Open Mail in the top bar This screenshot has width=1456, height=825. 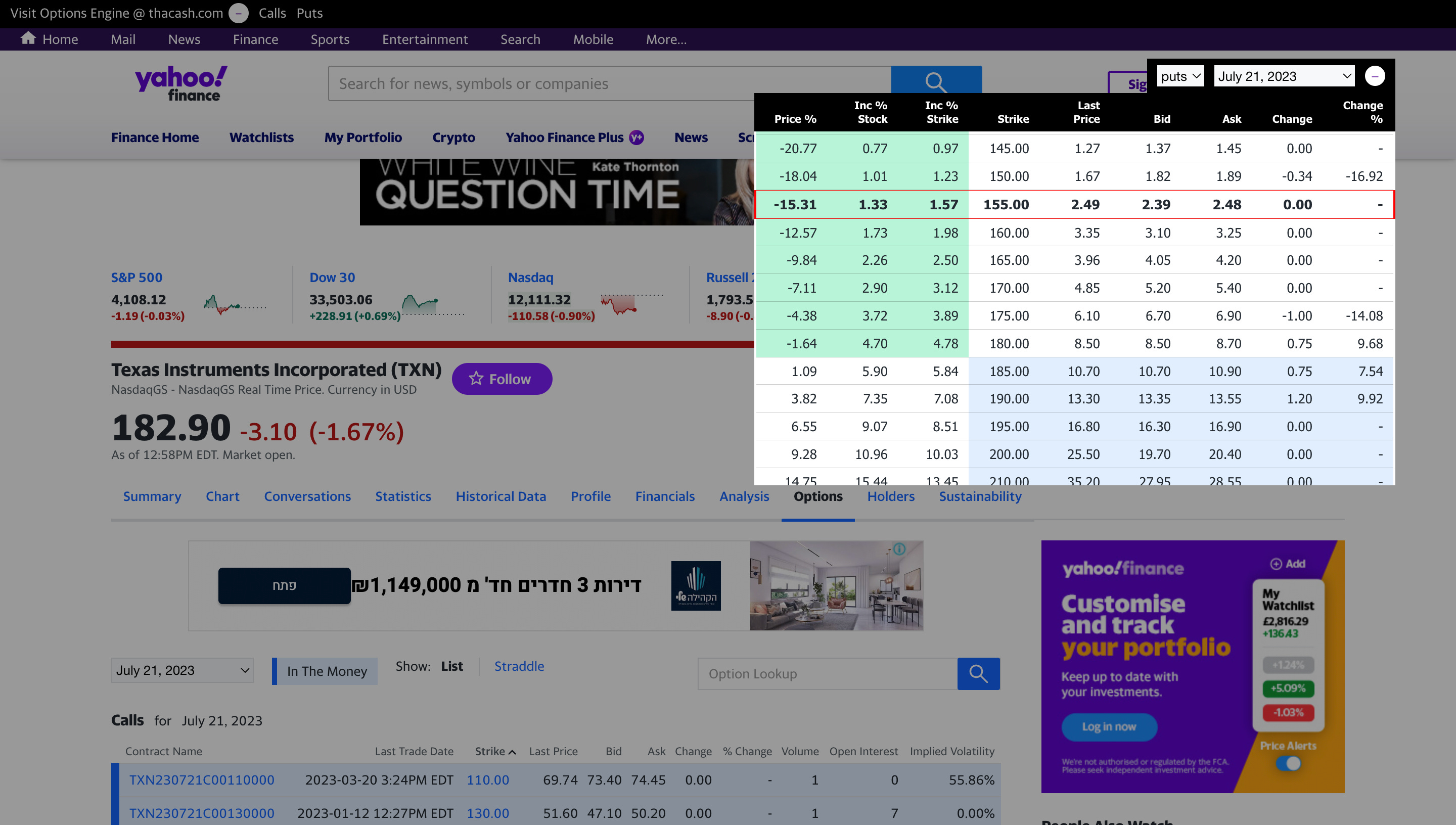[123, 39]
